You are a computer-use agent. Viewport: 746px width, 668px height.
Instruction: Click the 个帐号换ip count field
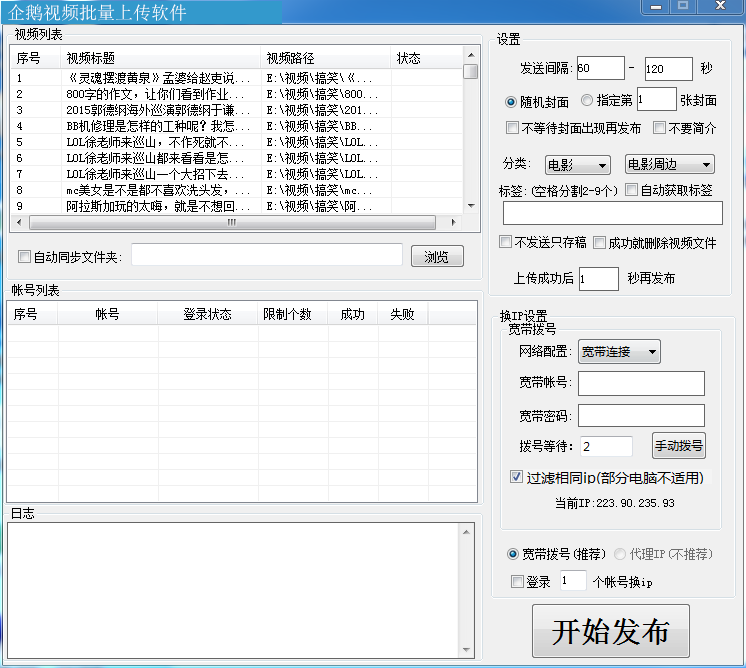click(x=573, y=580)
